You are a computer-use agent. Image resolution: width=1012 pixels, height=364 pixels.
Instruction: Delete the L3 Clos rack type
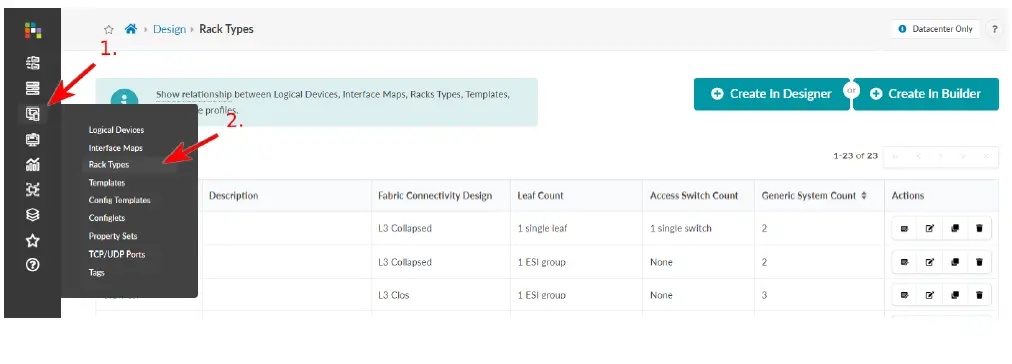click(979, 295)
